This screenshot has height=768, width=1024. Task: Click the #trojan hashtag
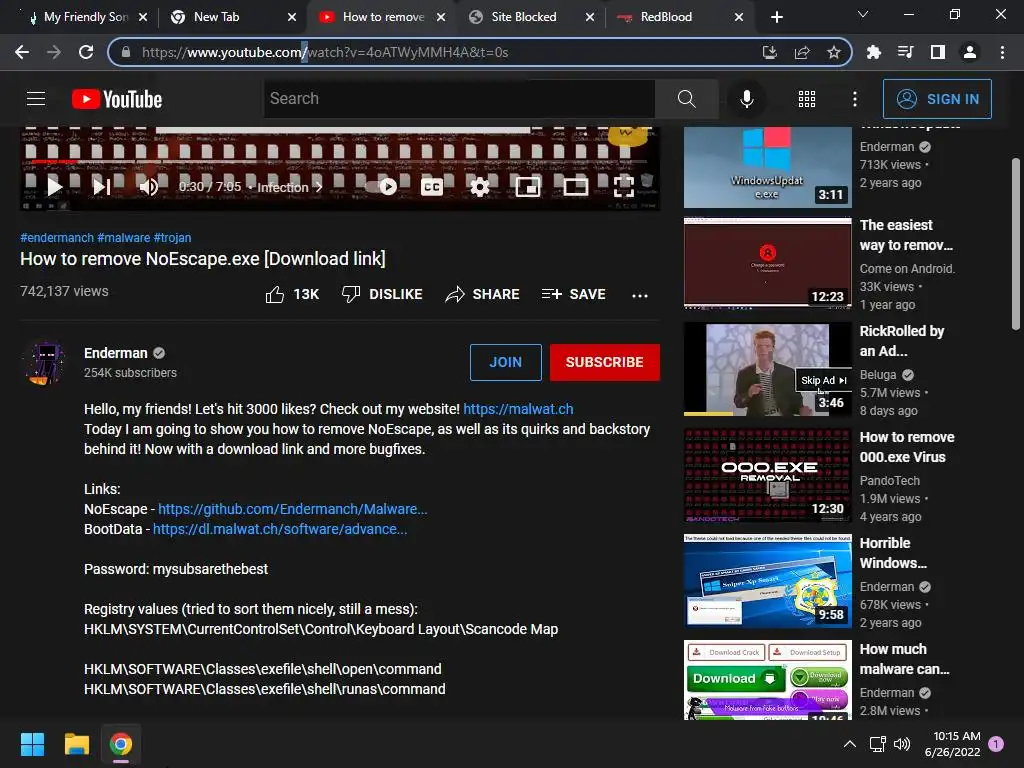tap(172, 238)
